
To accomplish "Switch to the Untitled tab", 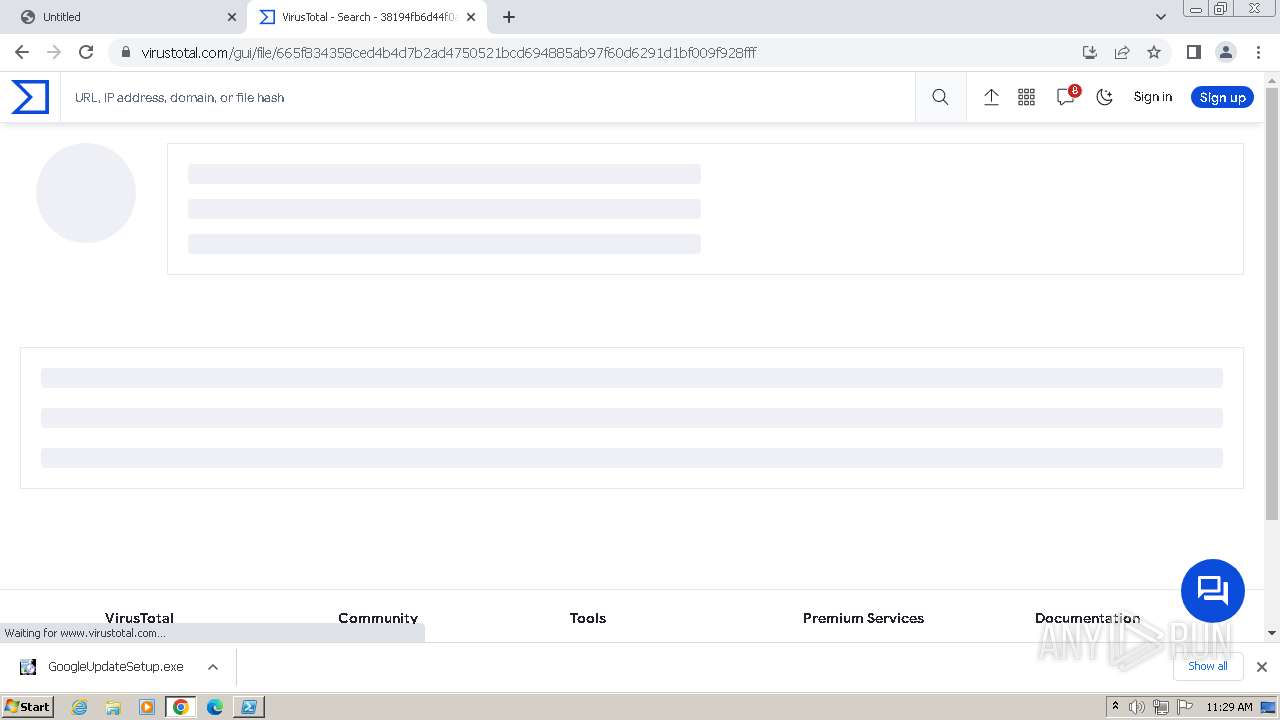I will [124, 17].
